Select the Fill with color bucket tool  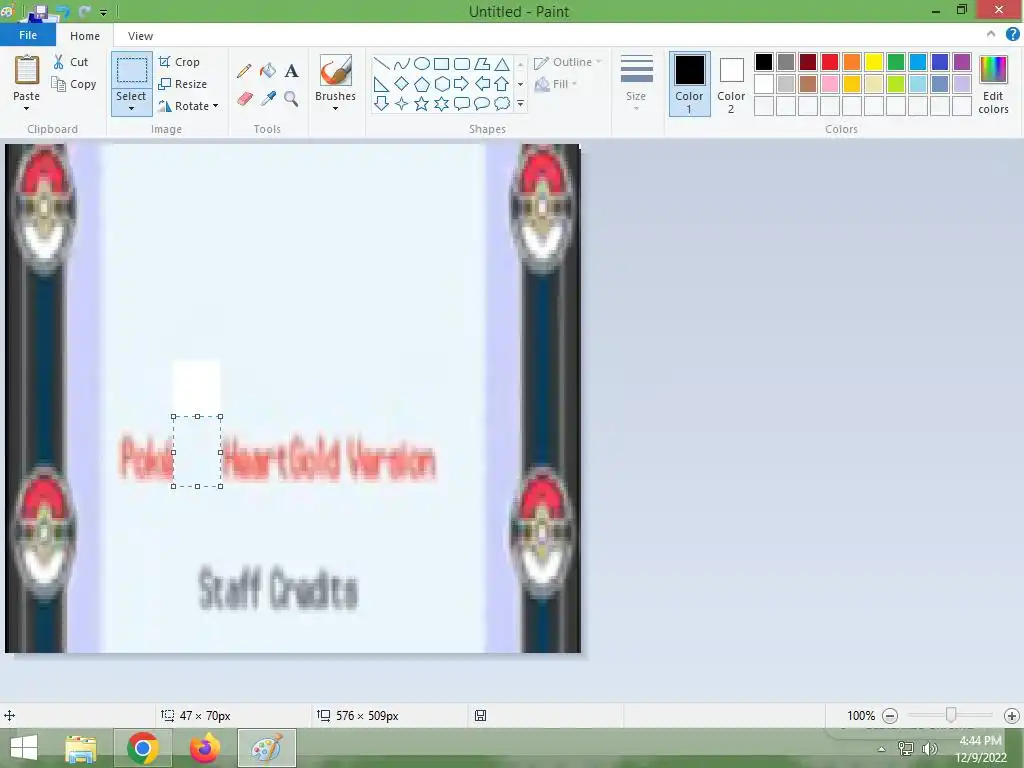pyautogui.click(x=268, y=71)
